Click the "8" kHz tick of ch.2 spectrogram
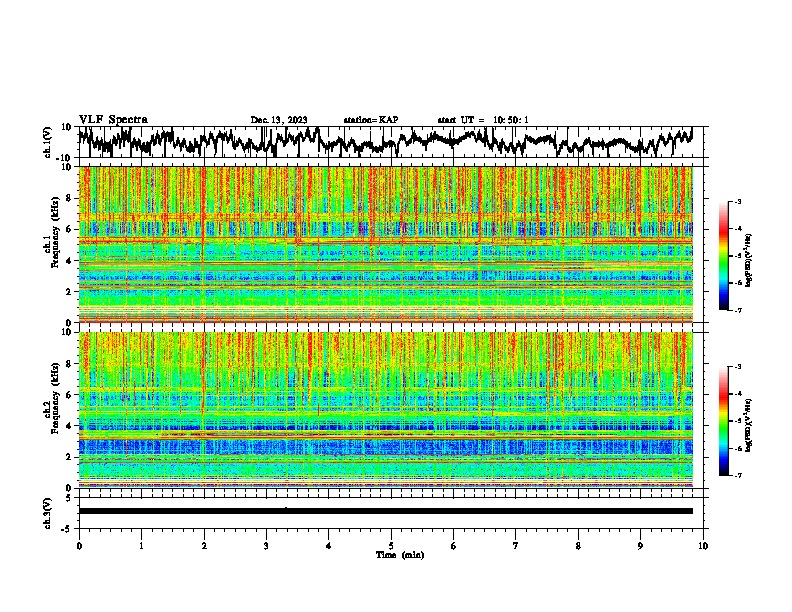 [x=69, y=364]
